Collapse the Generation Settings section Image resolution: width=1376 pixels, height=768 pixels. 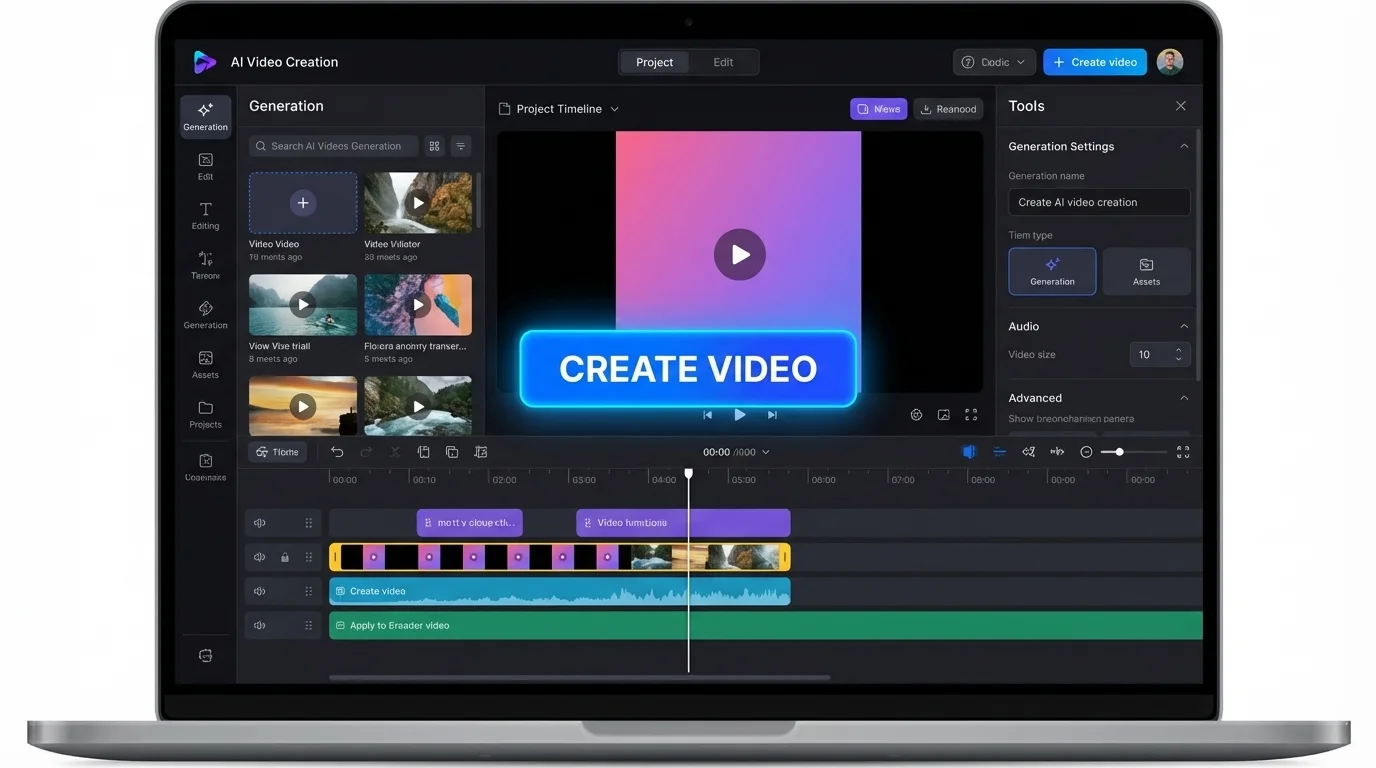click(1183, 145)
